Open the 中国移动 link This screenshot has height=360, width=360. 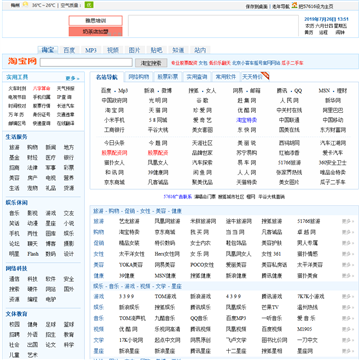pyautogui.click(x=333, y=120)
